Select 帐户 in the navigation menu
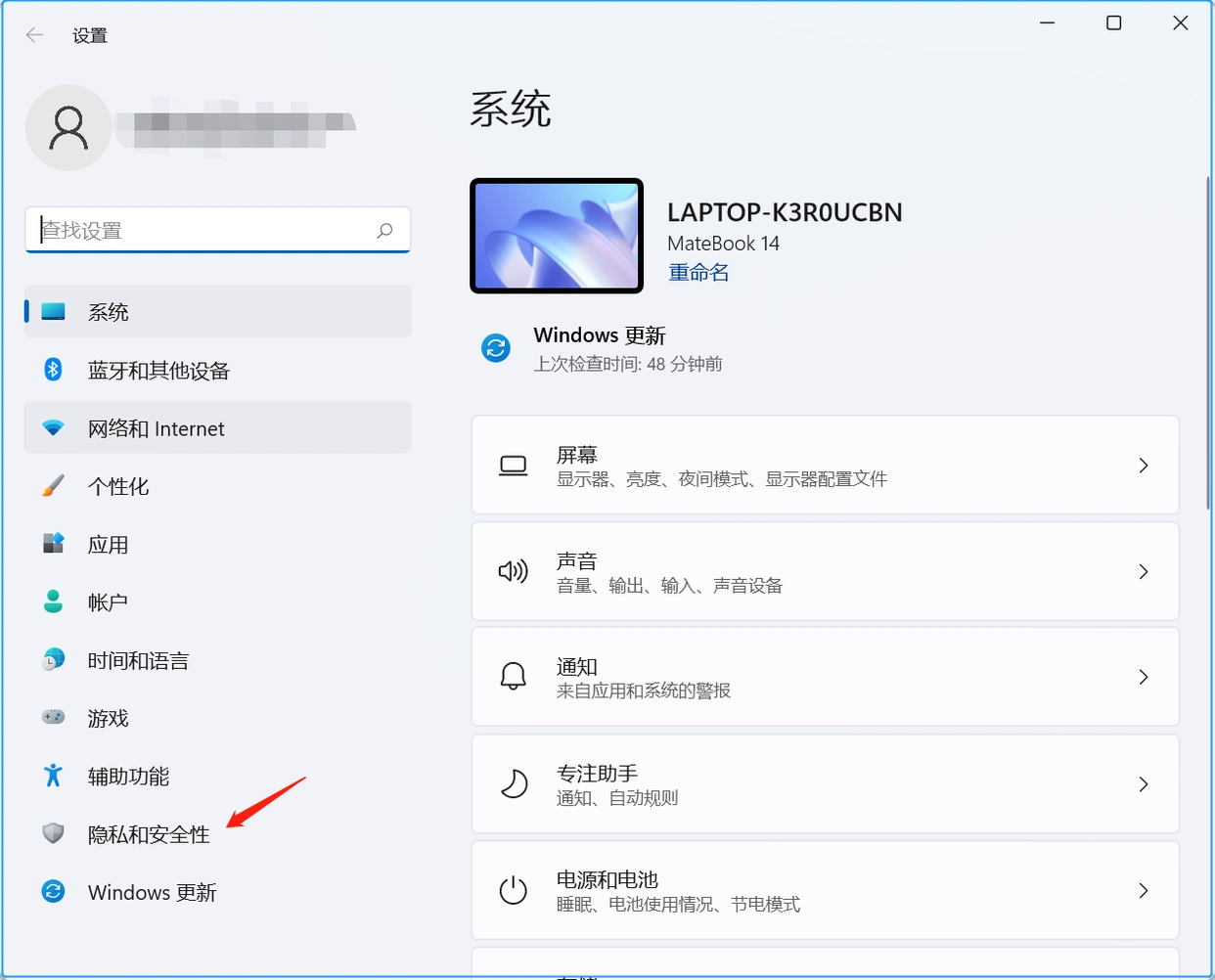This screenshot has width=1215, height=980. pos(108,601)
